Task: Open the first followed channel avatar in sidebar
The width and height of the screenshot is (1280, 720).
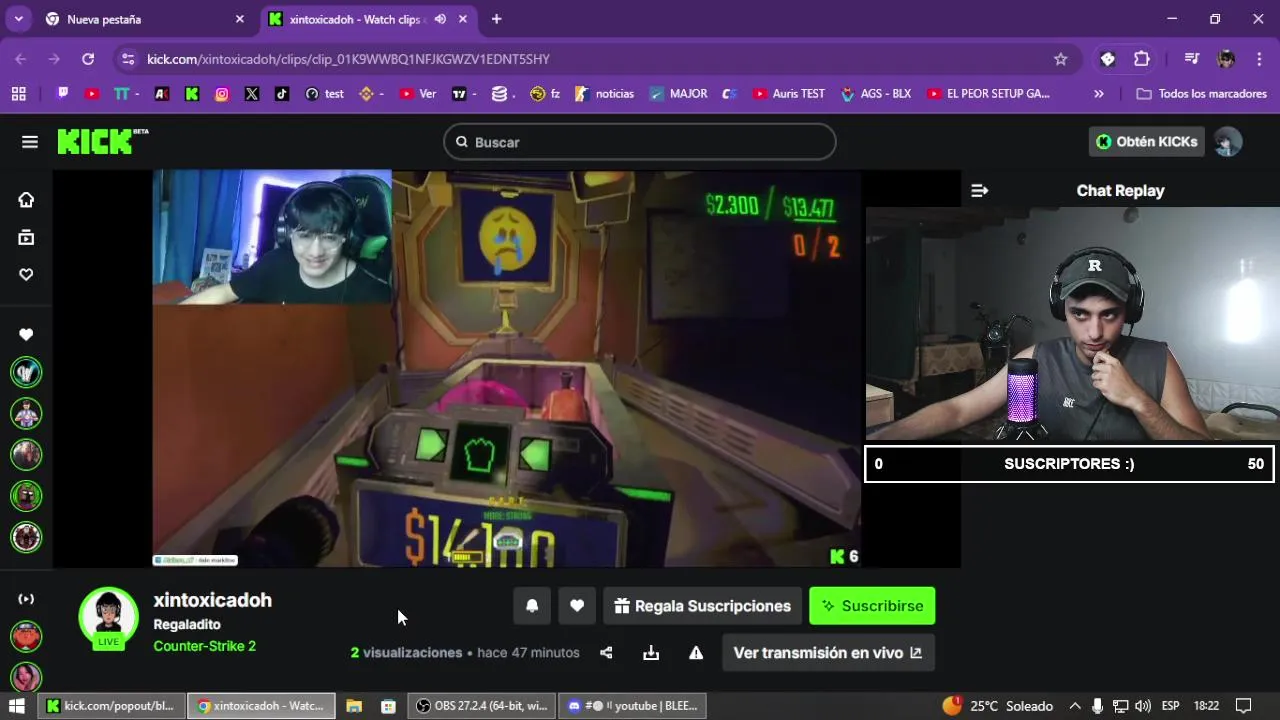Action: 26,372
